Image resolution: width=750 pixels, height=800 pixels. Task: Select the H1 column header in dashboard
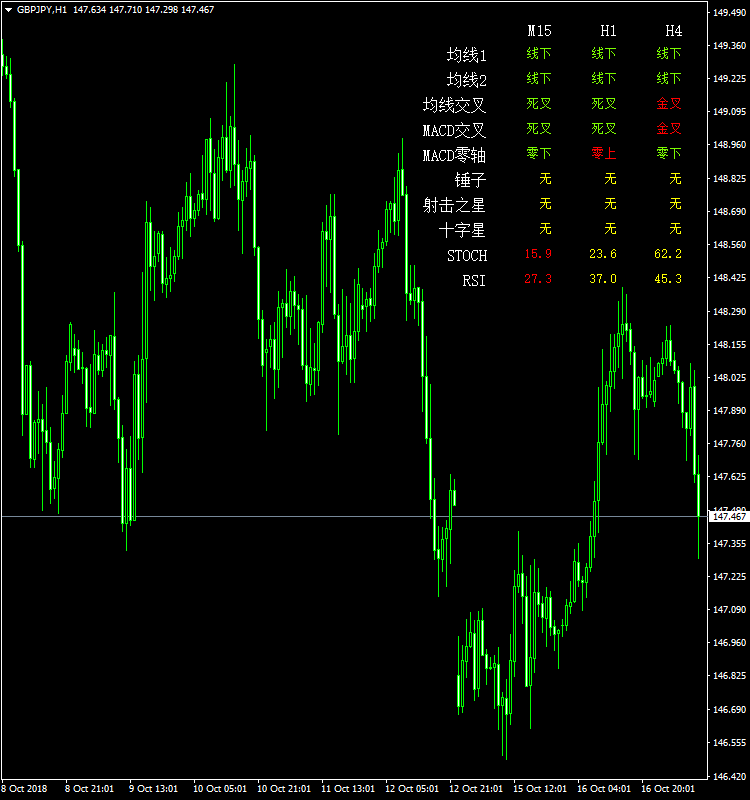pyautogui.click(x=608, y=31)
